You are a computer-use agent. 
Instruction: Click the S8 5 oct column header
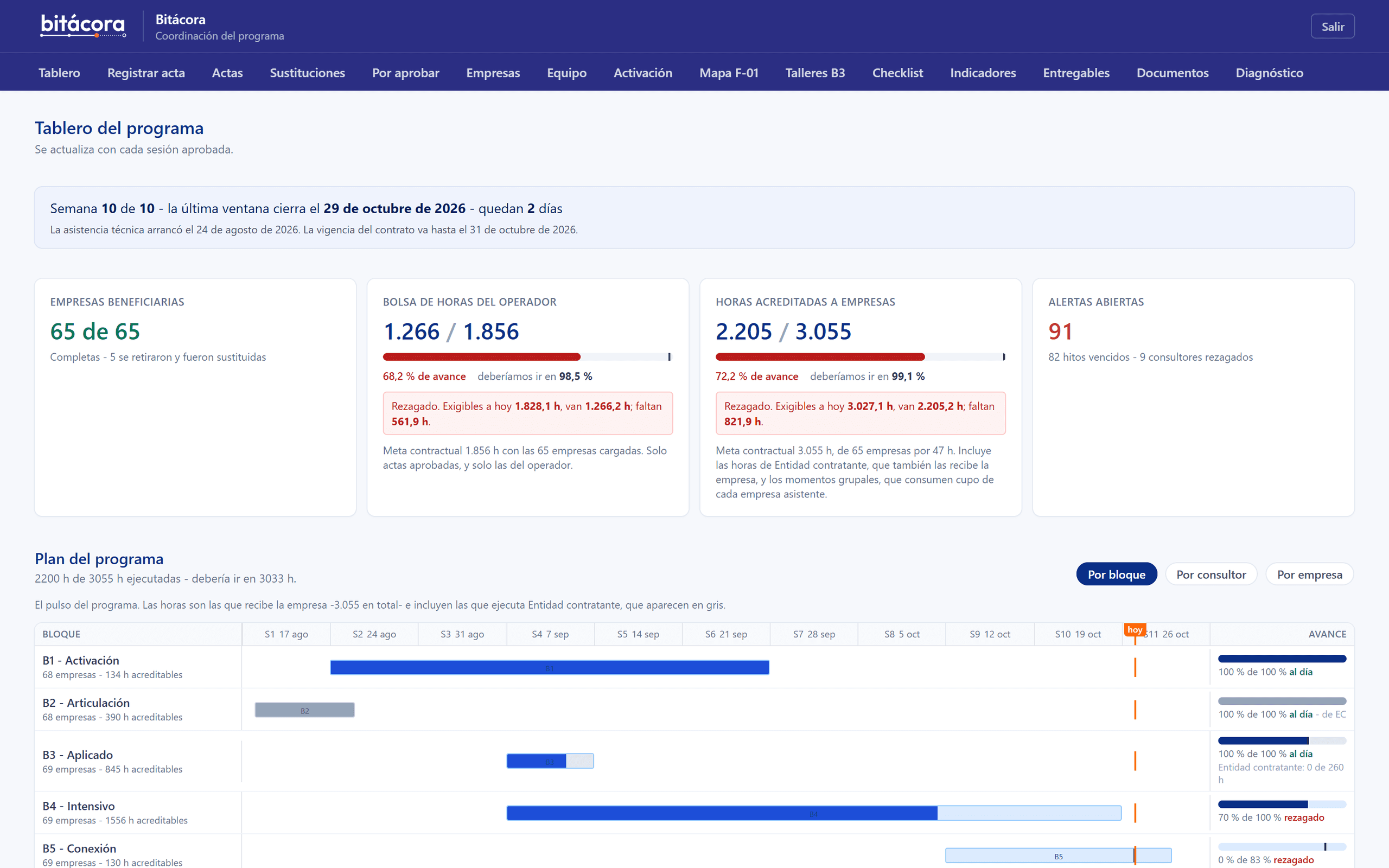click(x=901, y=634)
